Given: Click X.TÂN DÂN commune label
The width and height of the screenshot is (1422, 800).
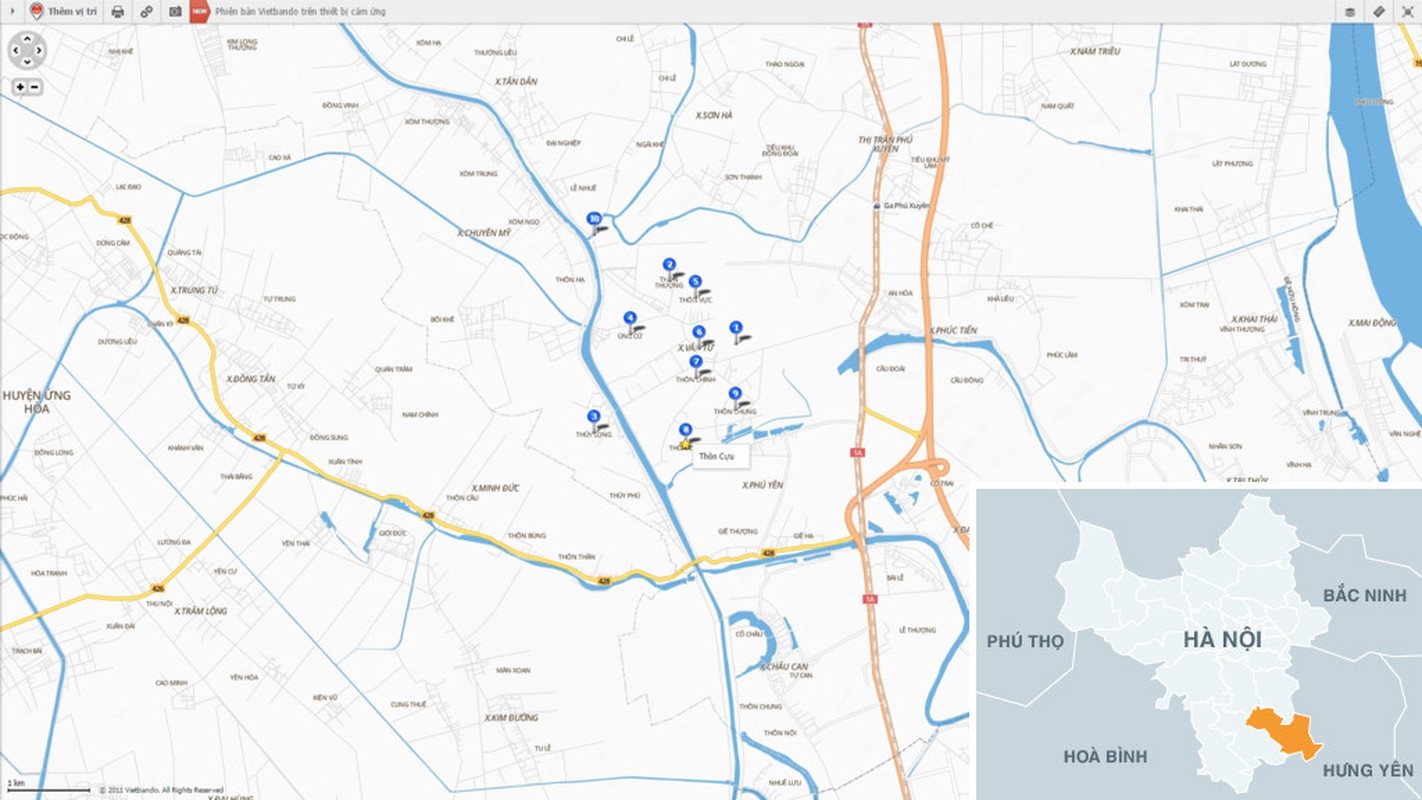Looking at the screenshot, I should (x=516, y=81).
